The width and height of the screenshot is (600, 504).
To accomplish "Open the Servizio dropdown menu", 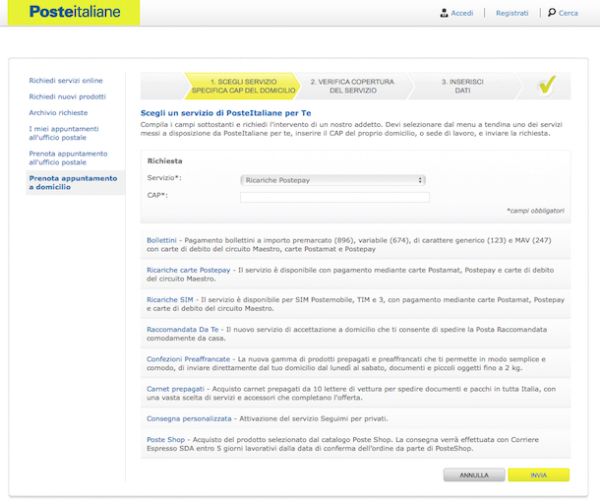I will click(334, 180).
